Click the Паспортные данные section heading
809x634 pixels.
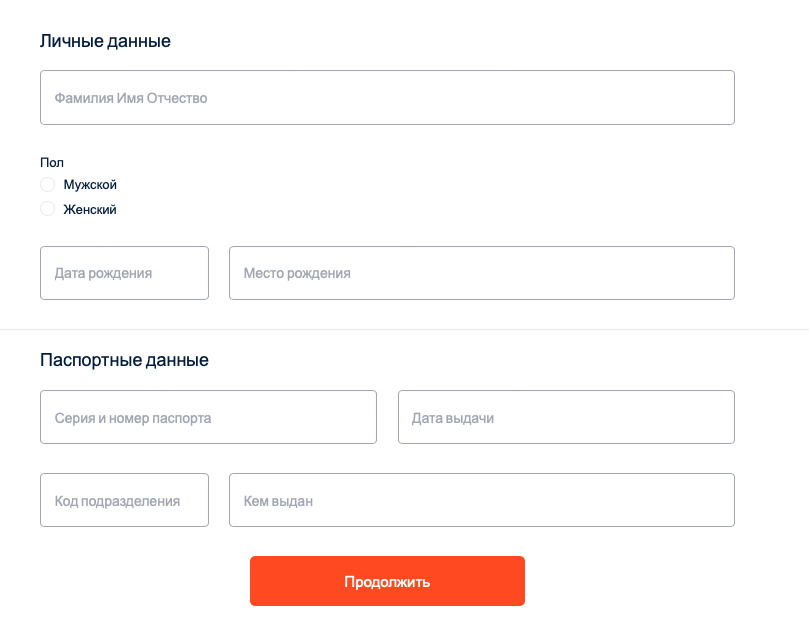124,360
